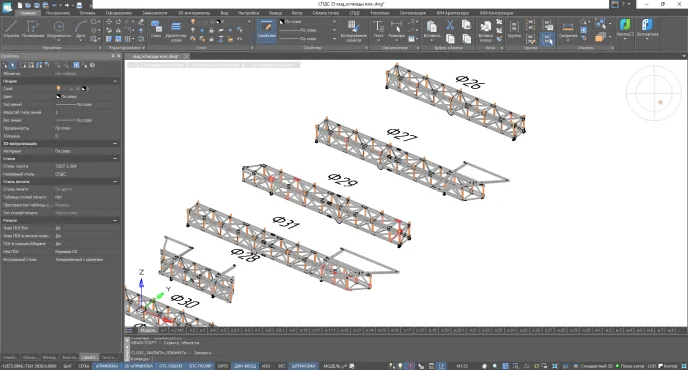Open the 3D-инструменты ribbon tab

pyautogui.click(x=194, y=13)
